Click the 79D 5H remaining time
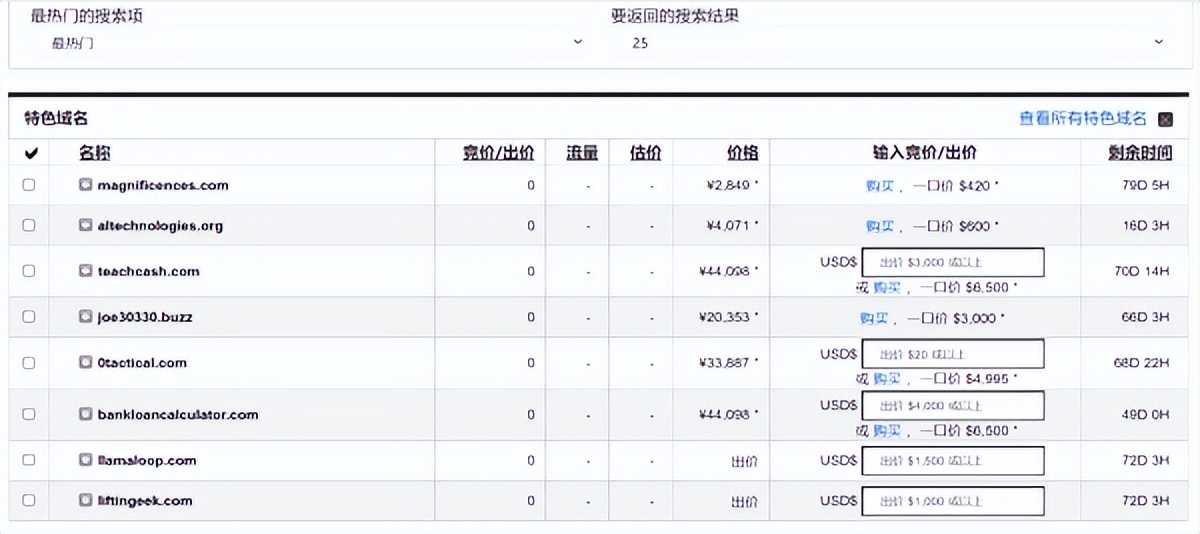 (x=1145, y=185)
